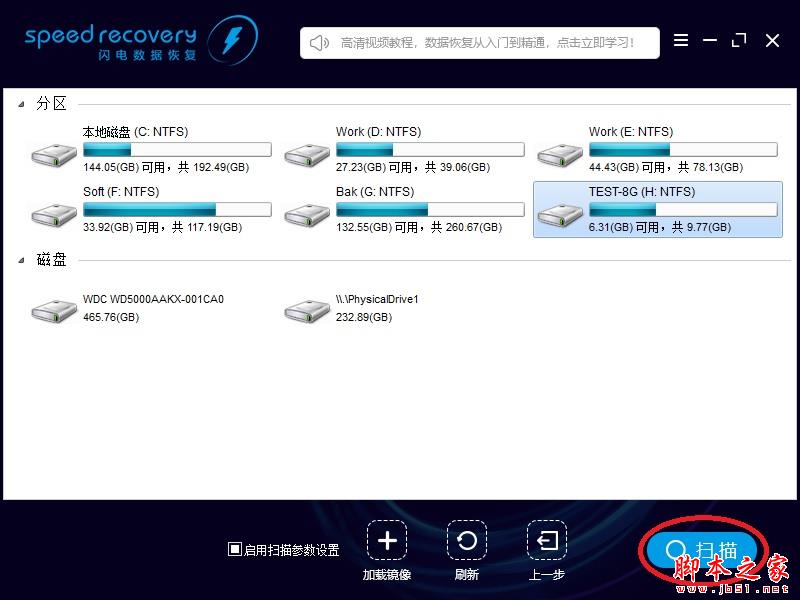
Task: Select the text 本地磁盘 (C: NTFS)
Action: 135,132
